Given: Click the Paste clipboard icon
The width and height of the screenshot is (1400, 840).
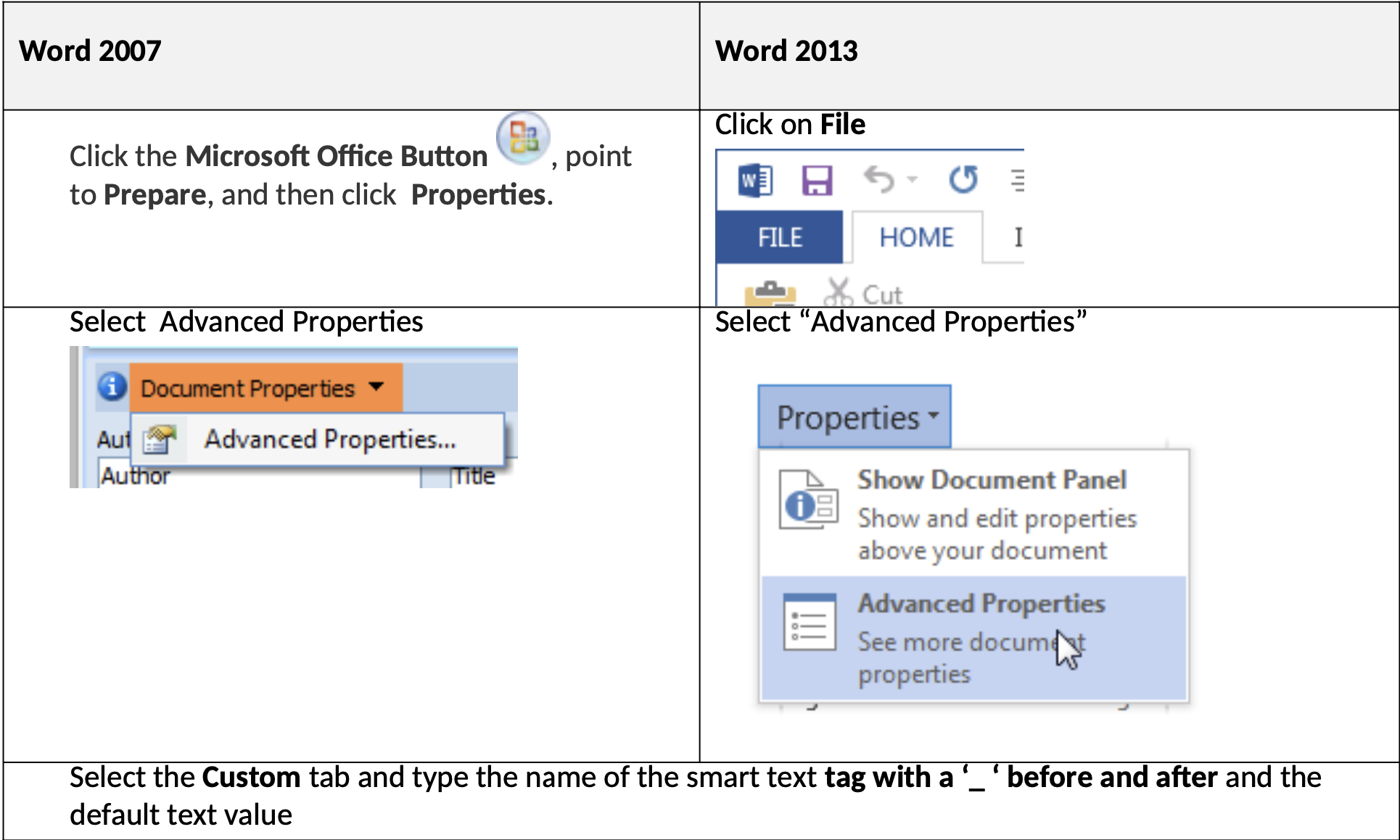Looking at the screenshot, I should point(770,293).
